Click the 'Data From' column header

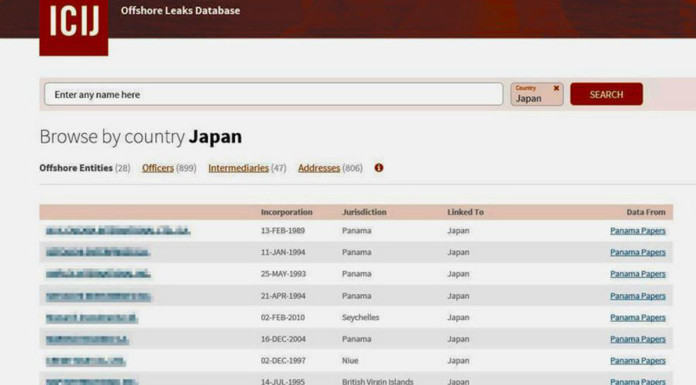coord(646,212)
